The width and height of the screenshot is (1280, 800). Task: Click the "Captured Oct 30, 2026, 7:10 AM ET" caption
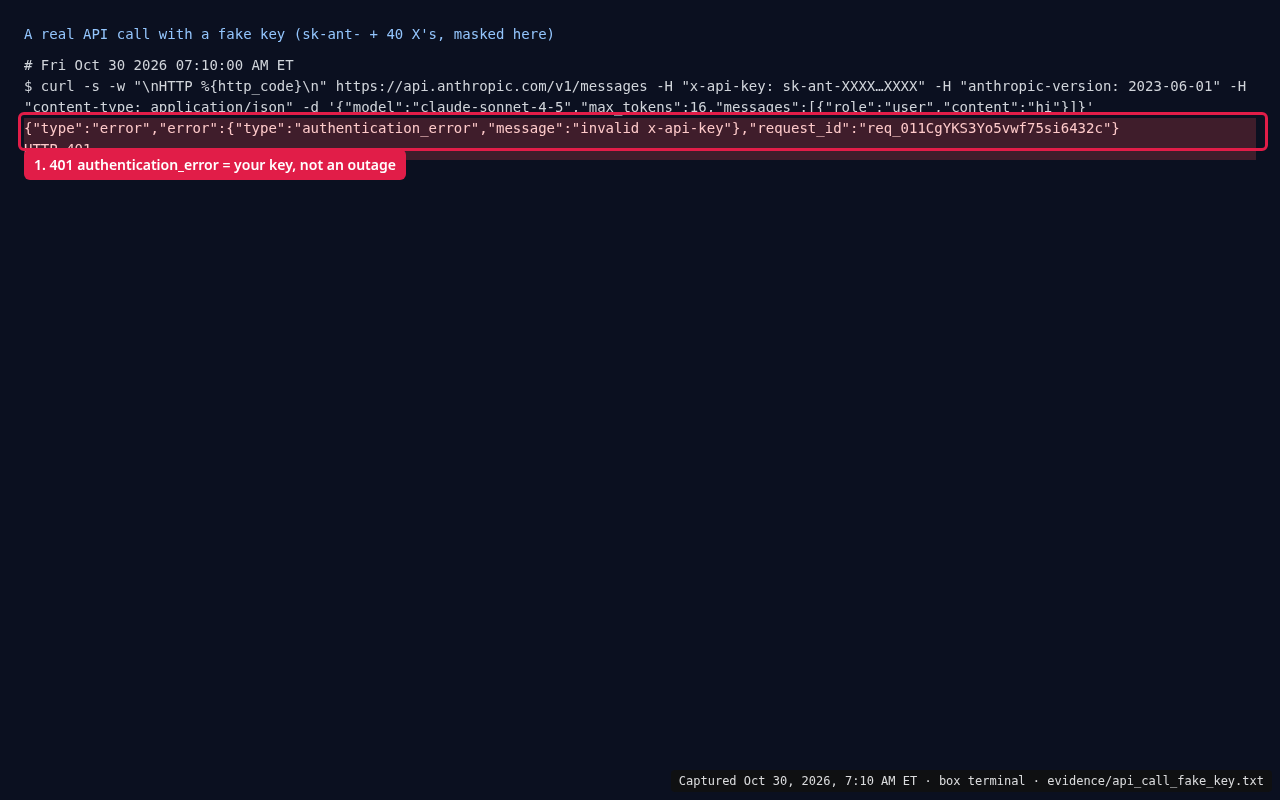click(x=798, y=781)
